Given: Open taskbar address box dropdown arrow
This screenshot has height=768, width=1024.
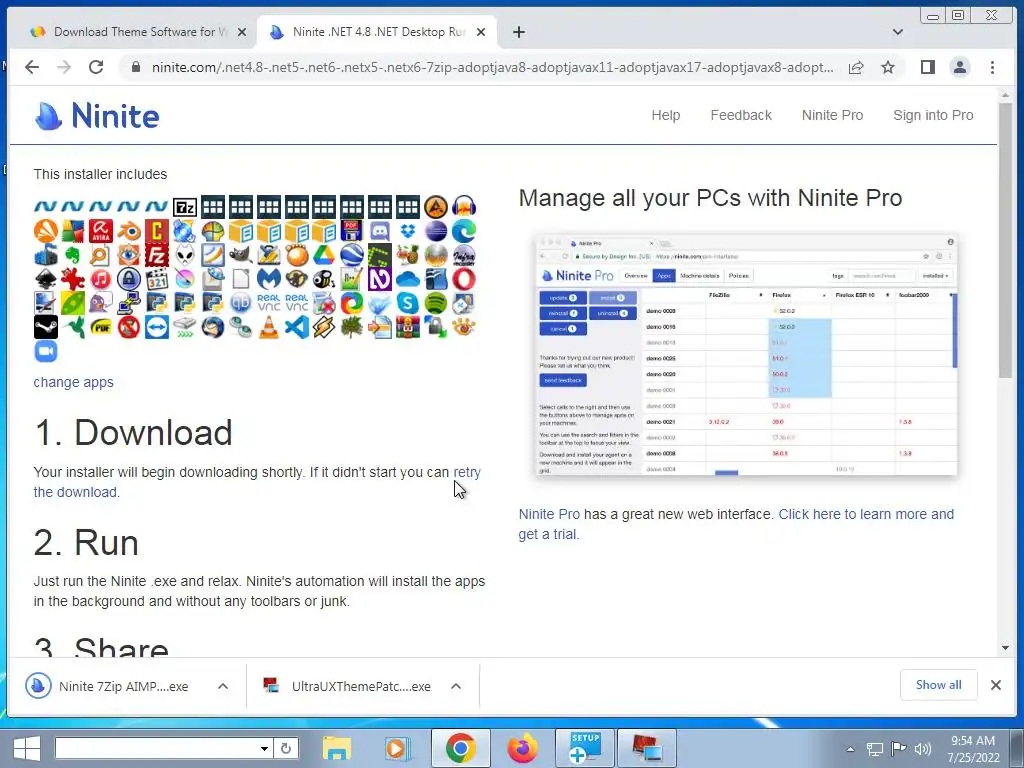Looking at the screenshot, I should [264, 748].
